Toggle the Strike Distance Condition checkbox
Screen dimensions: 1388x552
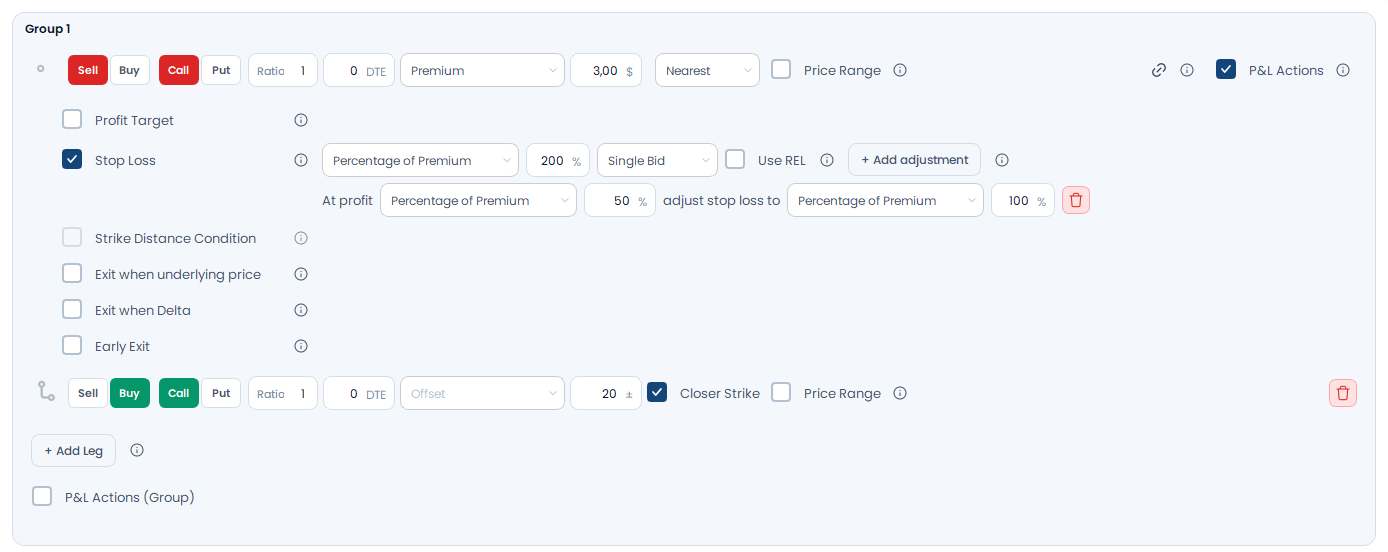[x=72, y=237]
